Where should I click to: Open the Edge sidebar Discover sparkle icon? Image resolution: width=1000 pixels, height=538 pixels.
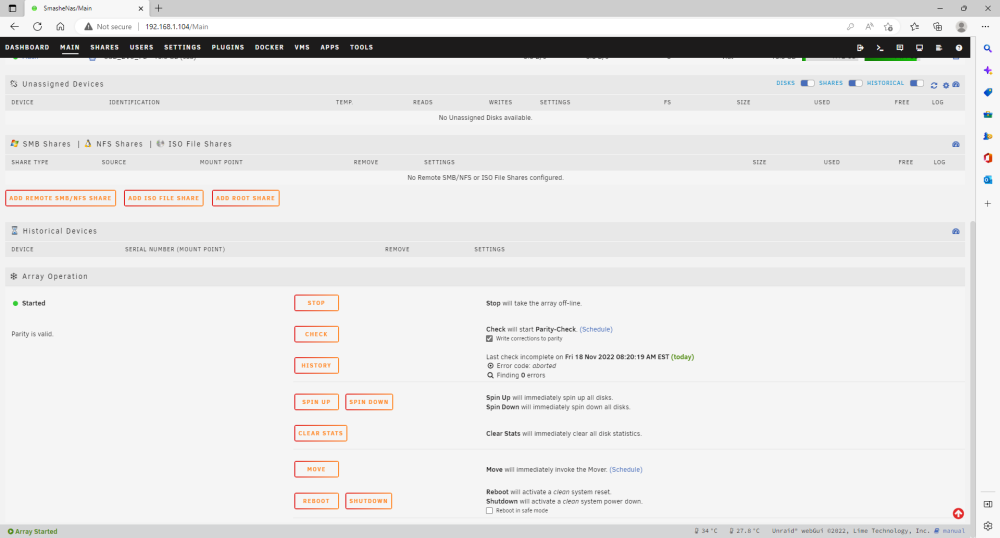[x=987, y=70]
